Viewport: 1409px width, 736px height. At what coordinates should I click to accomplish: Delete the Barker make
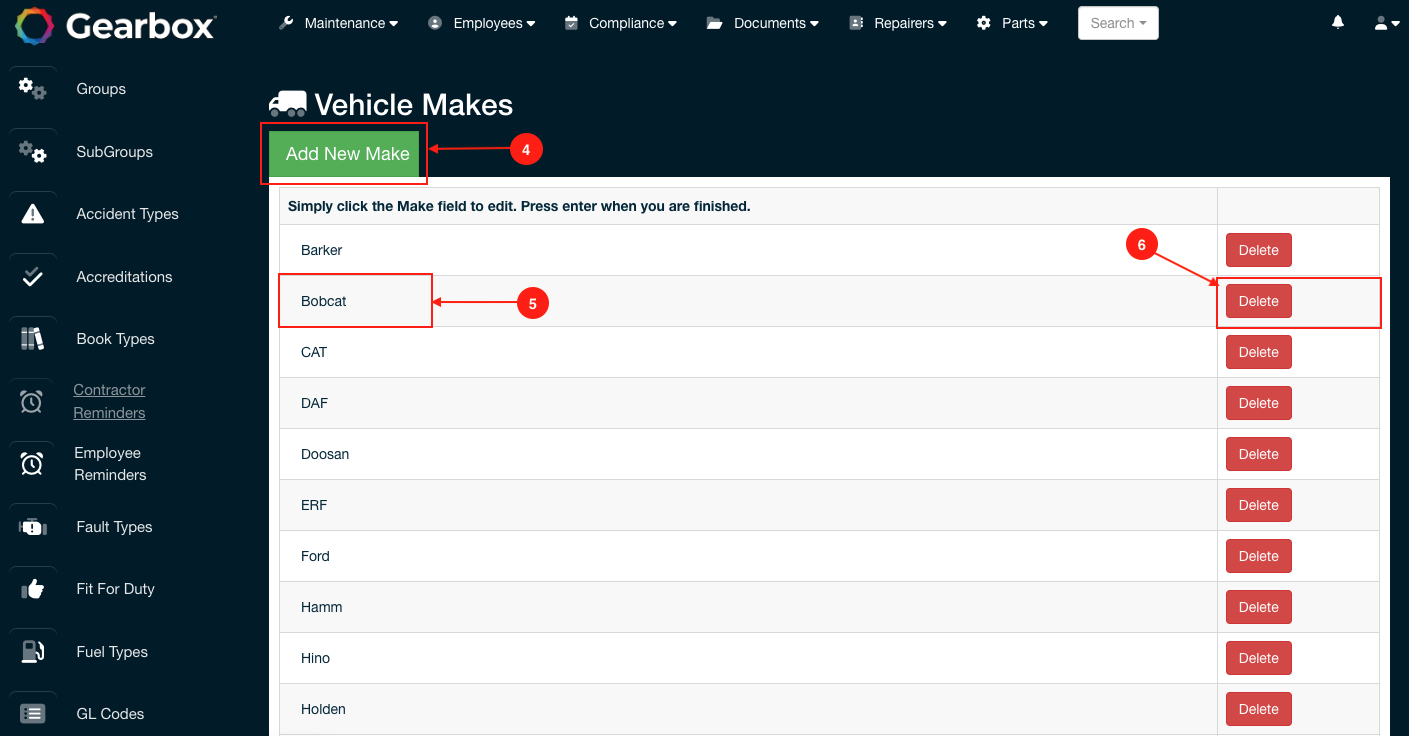(x=1259, y=250)
